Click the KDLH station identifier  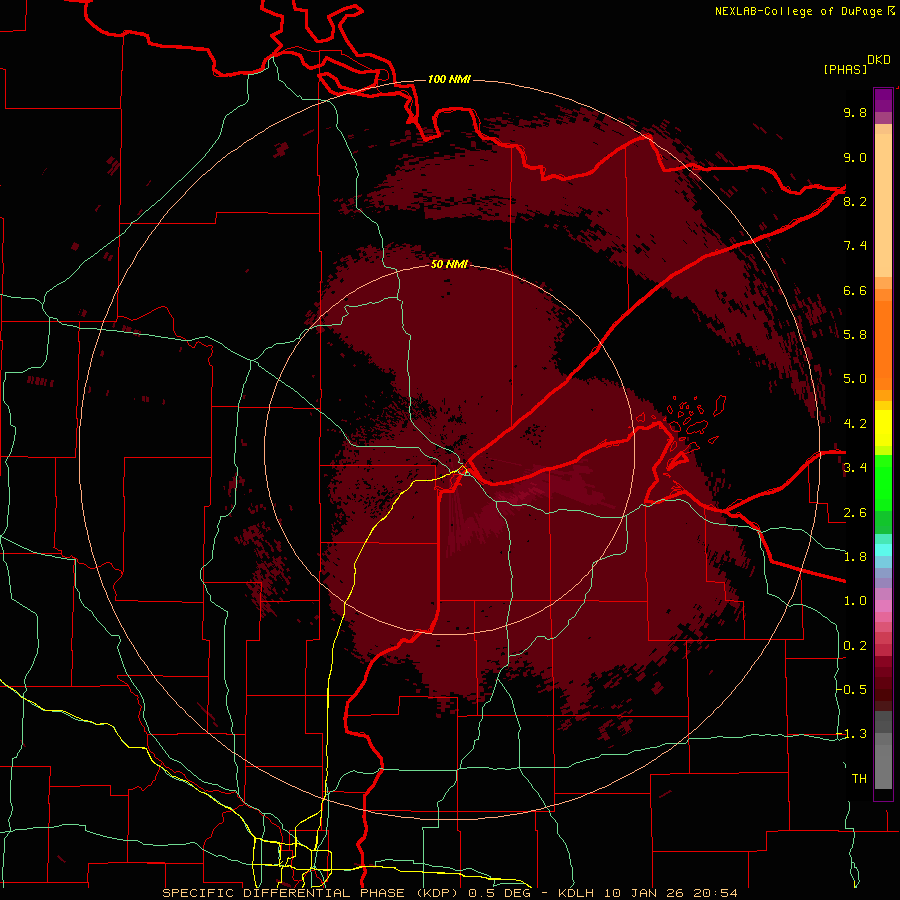click(576, 893)
